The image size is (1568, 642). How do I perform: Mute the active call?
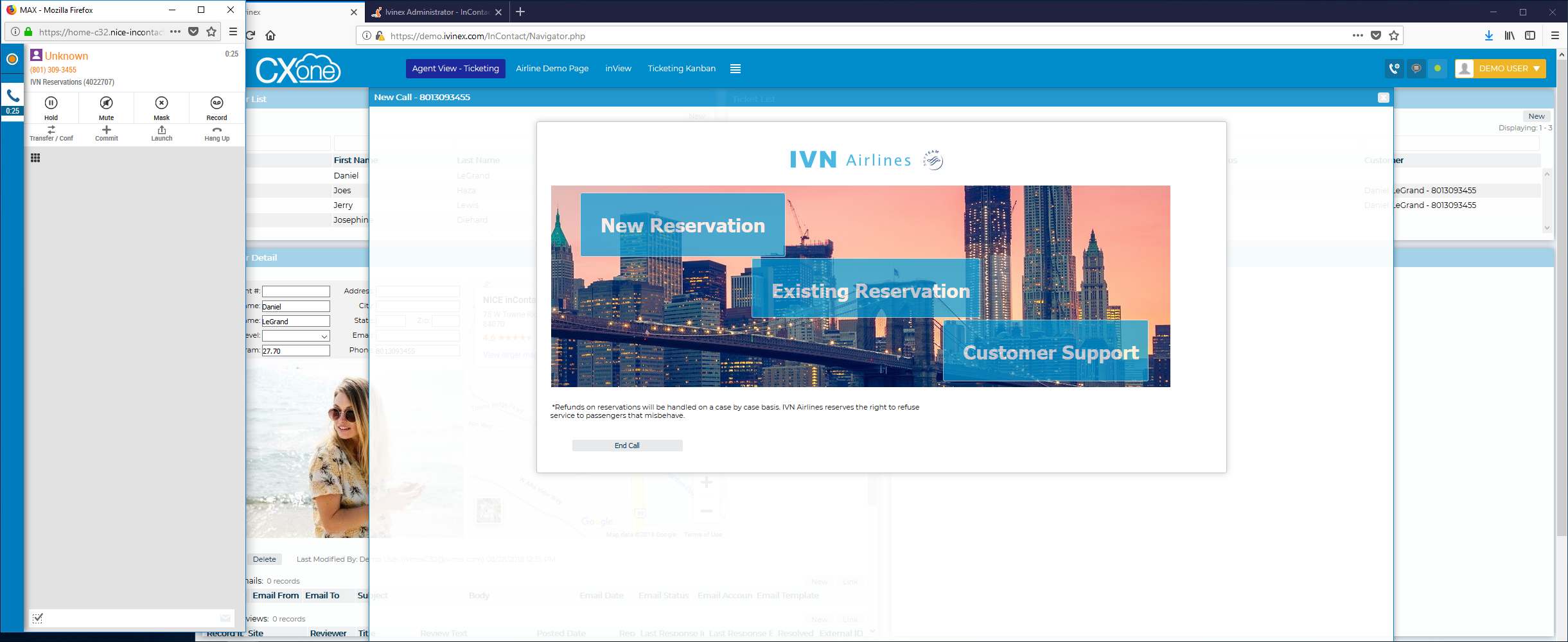click(106, 108)
